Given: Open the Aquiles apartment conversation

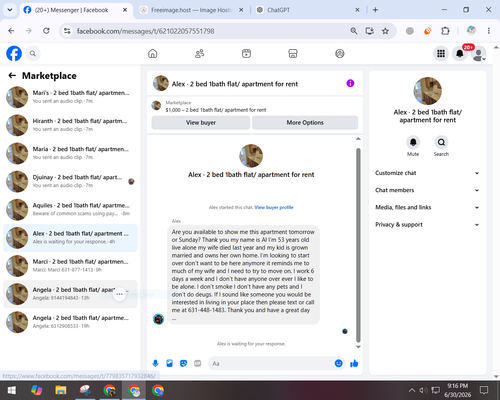Looking at the screenshot, I should pyautogui.click(x=70, y=210).
